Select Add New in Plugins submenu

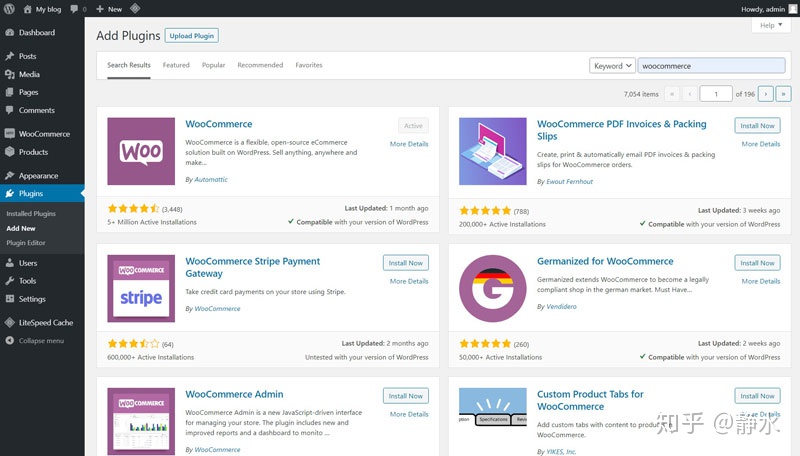pos(21,229)
